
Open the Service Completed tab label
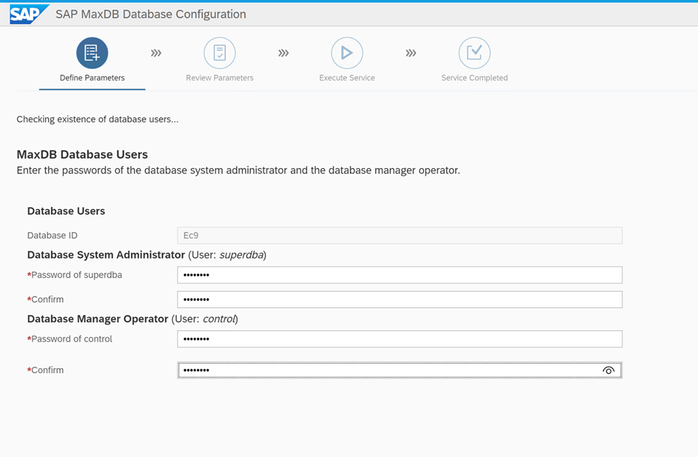point(475,78)
